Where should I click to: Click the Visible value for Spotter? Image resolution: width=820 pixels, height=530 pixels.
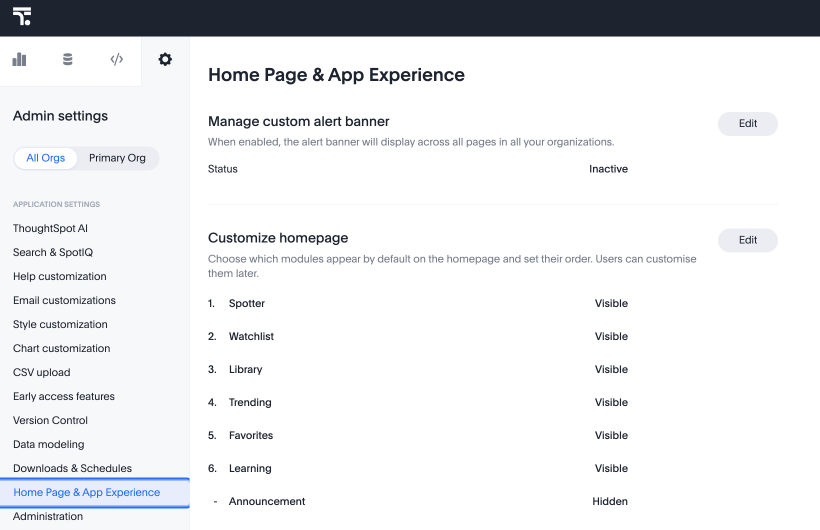(611, 303)
